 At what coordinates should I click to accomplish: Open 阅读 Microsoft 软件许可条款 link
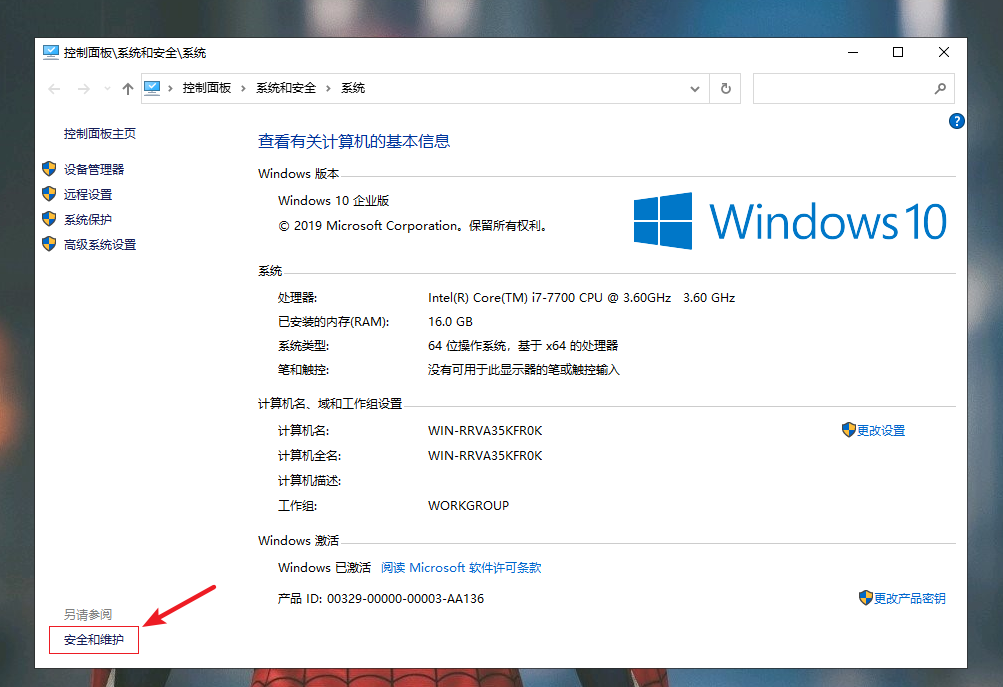tap(461, 568)
